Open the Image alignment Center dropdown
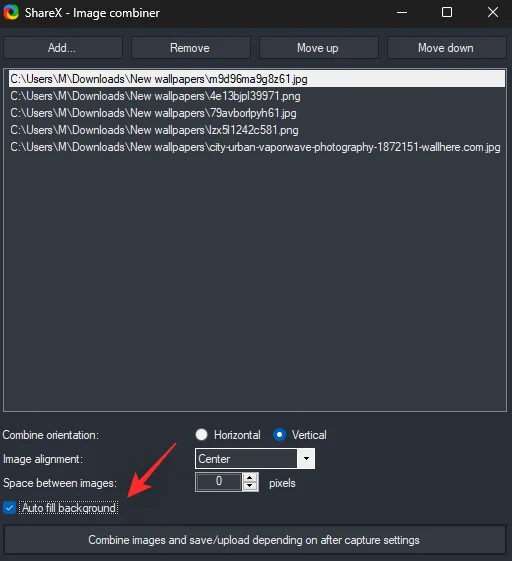The width and height of the screenshot is (512, 561). [x=255, y=458]
